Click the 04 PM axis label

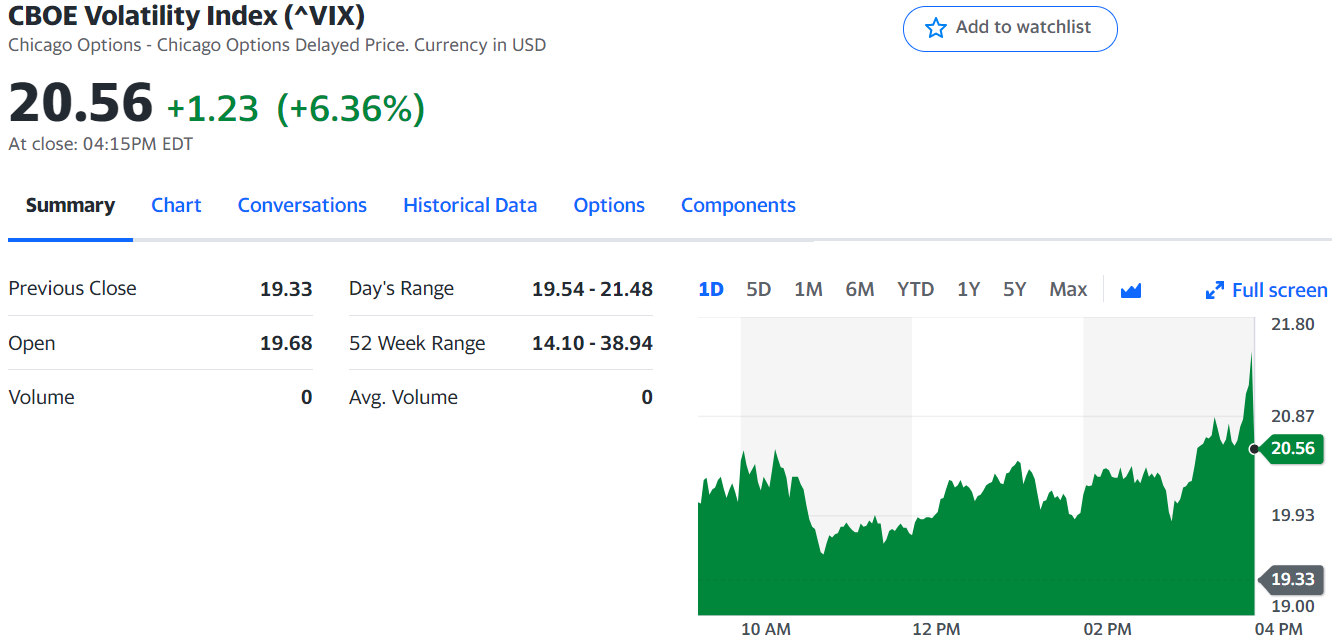[1278, 629]
